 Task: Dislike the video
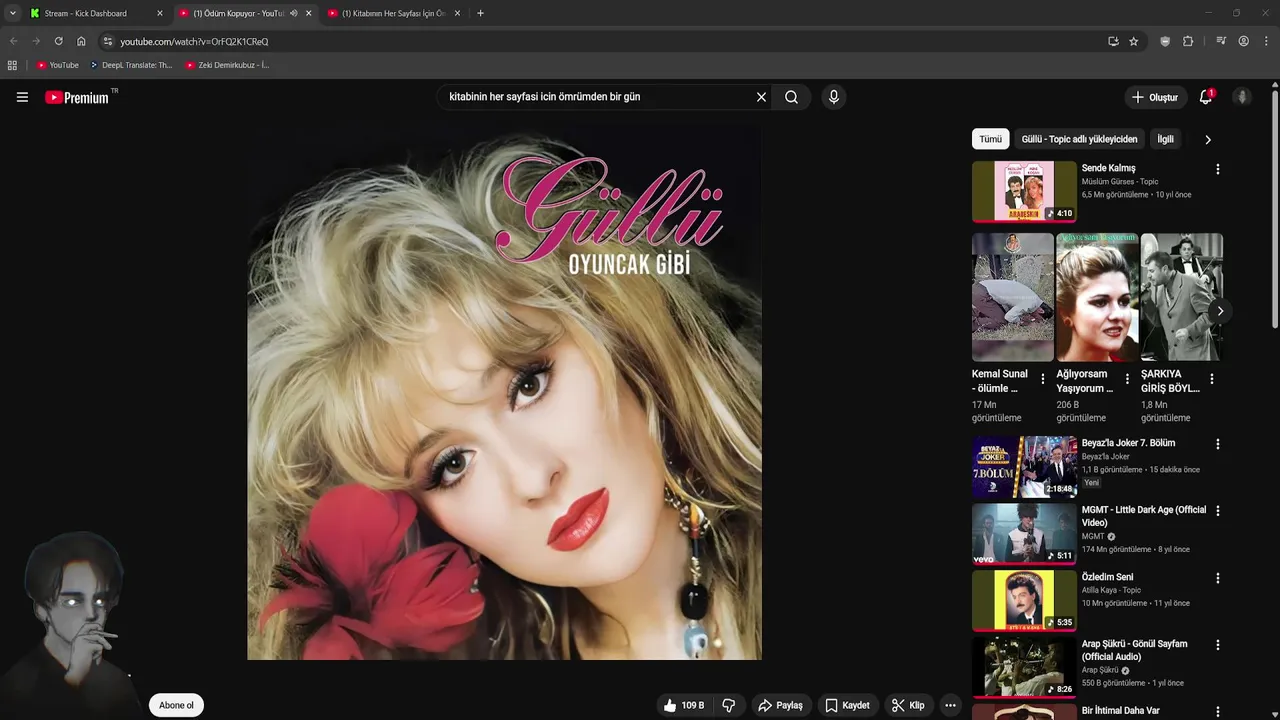[x=729, y=705]
